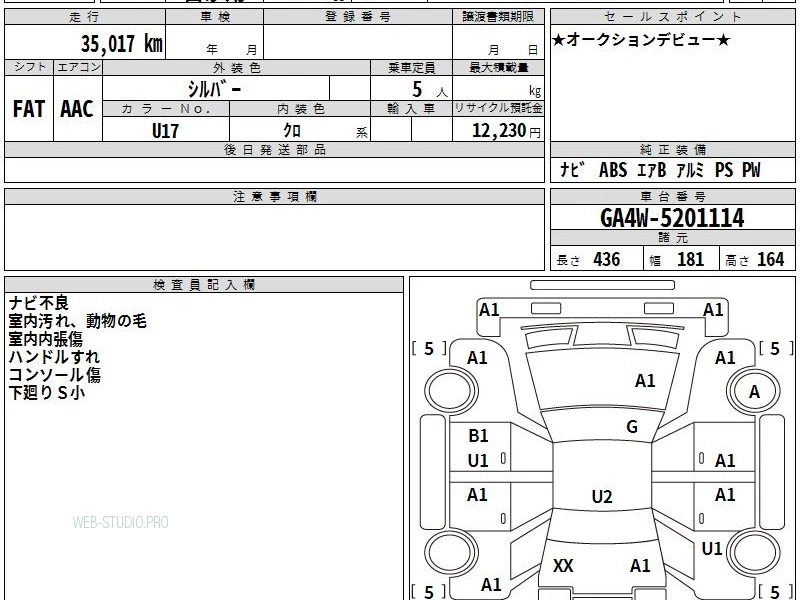800x600 pixels.
Task: Click the 走行 header
Action: [x=85, y=17]
